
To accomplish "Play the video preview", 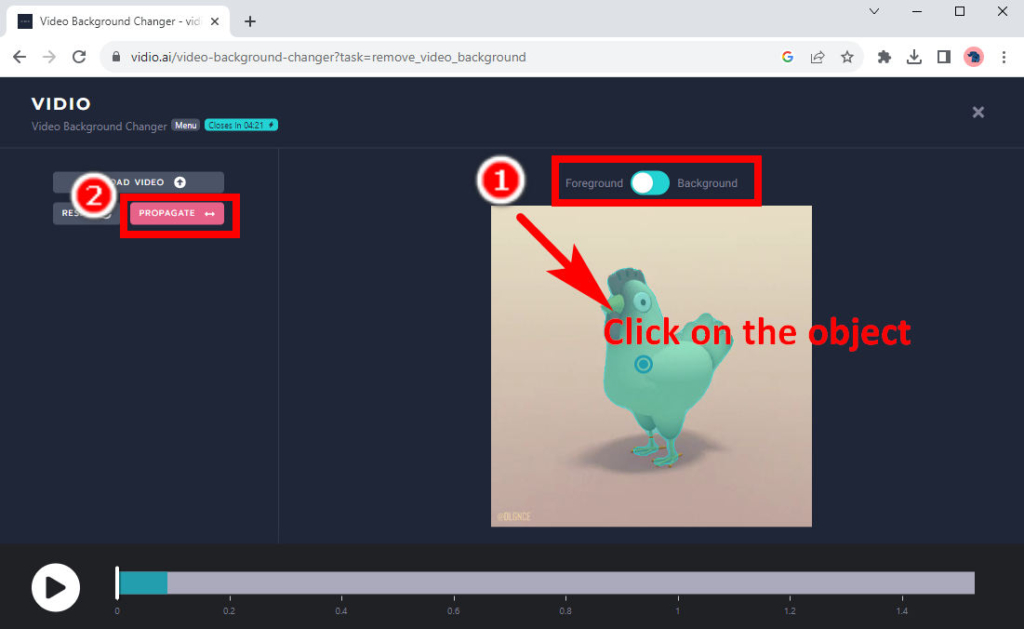I will click(55, 587).
